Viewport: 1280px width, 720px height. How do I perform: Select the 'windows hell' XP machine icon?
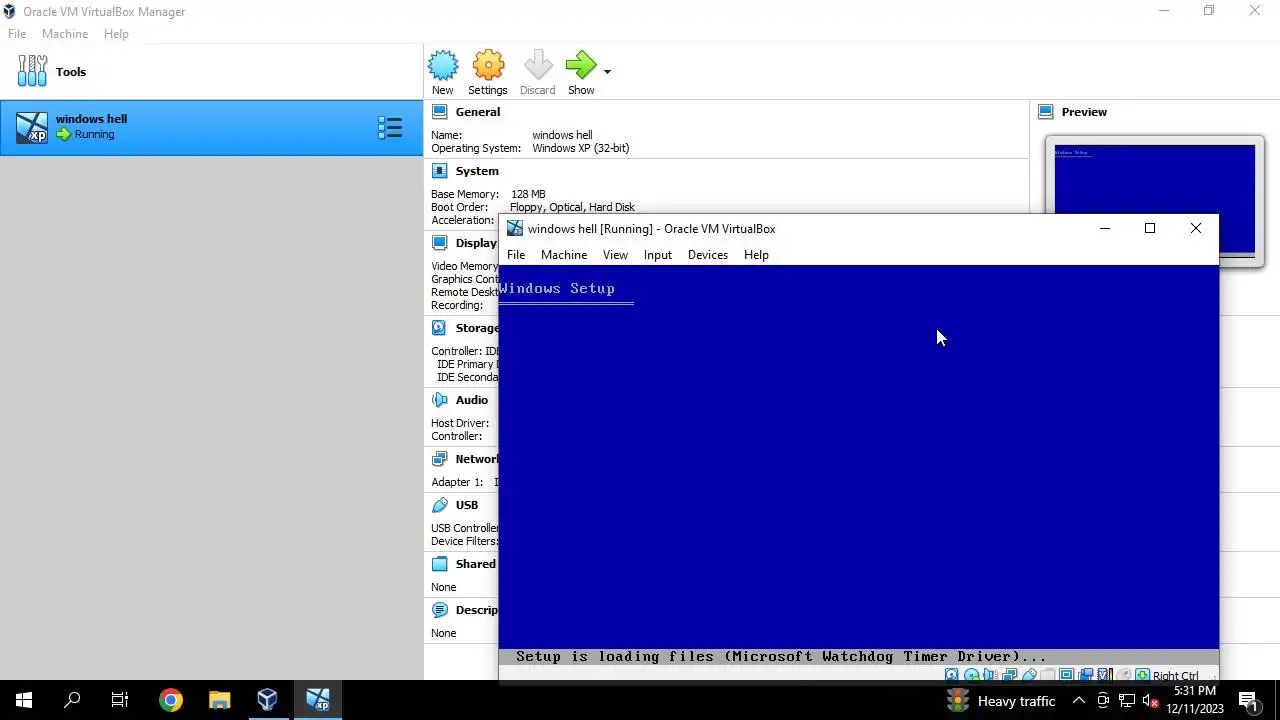tap(32, 127)
